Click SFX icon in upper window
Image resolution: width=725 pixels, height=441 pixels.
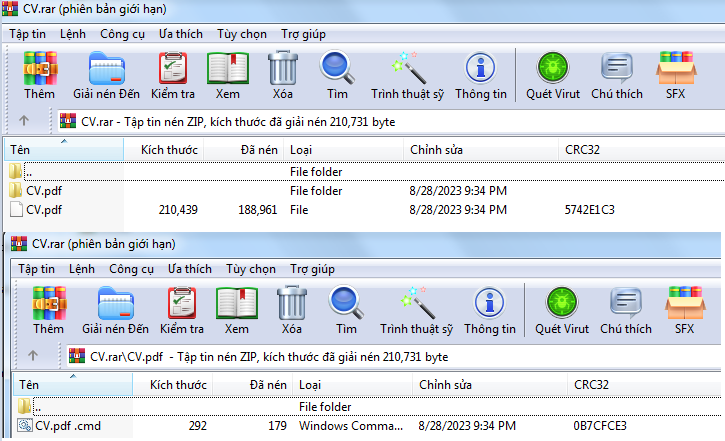[x=676, y=67]
